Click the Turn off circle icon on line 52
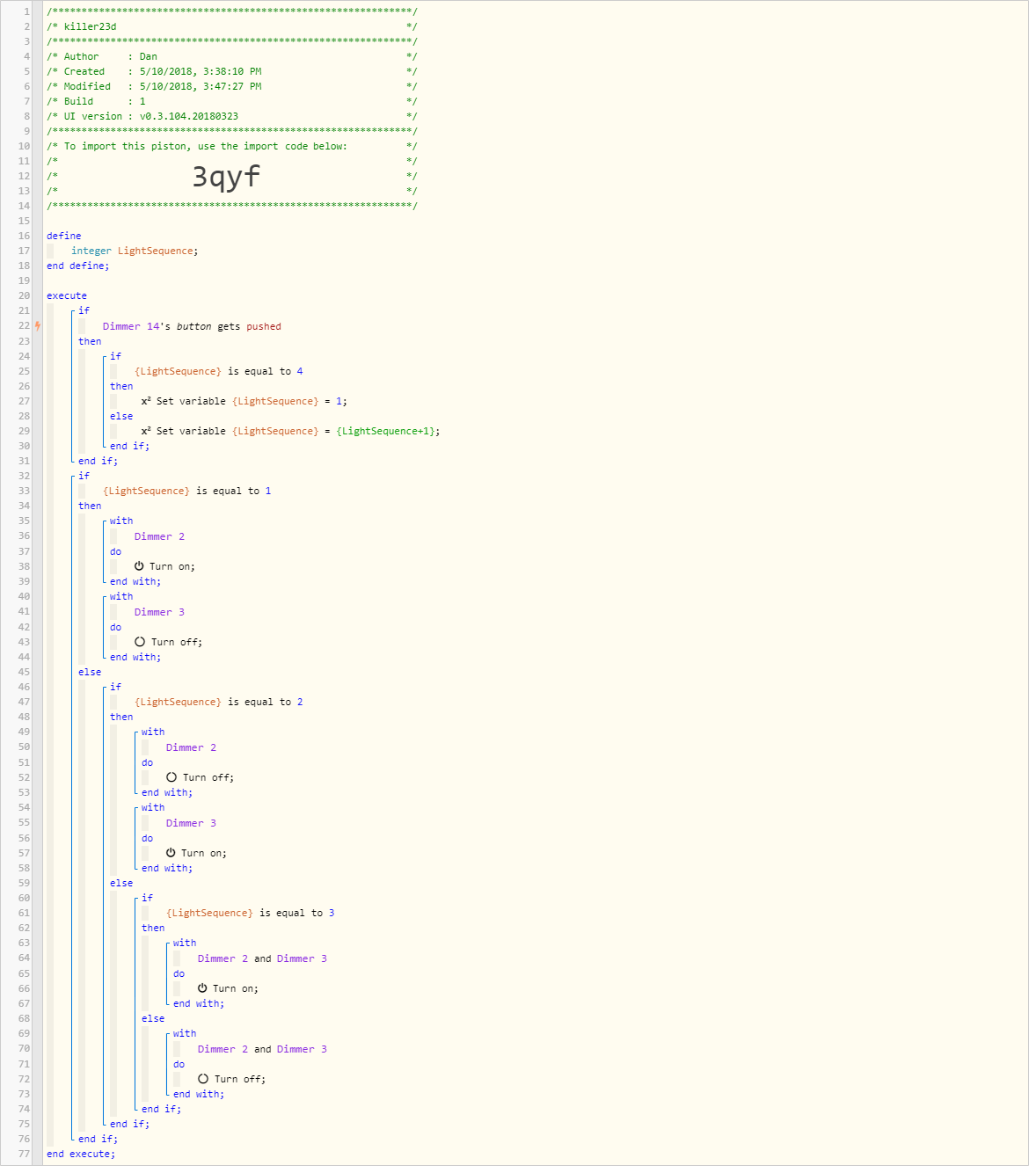Screen dimensions: 1036x1173 click(171, 777)
